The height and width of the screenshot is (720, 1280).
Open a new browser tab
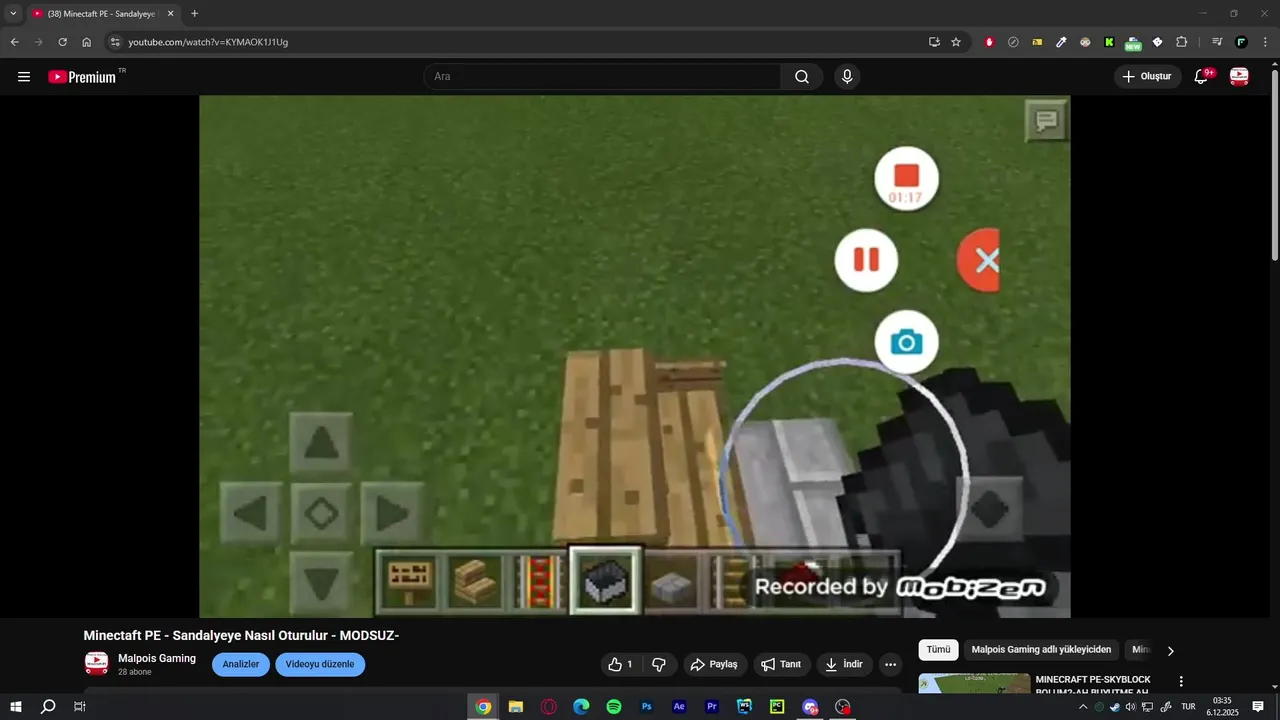click(x=194, y=14)
